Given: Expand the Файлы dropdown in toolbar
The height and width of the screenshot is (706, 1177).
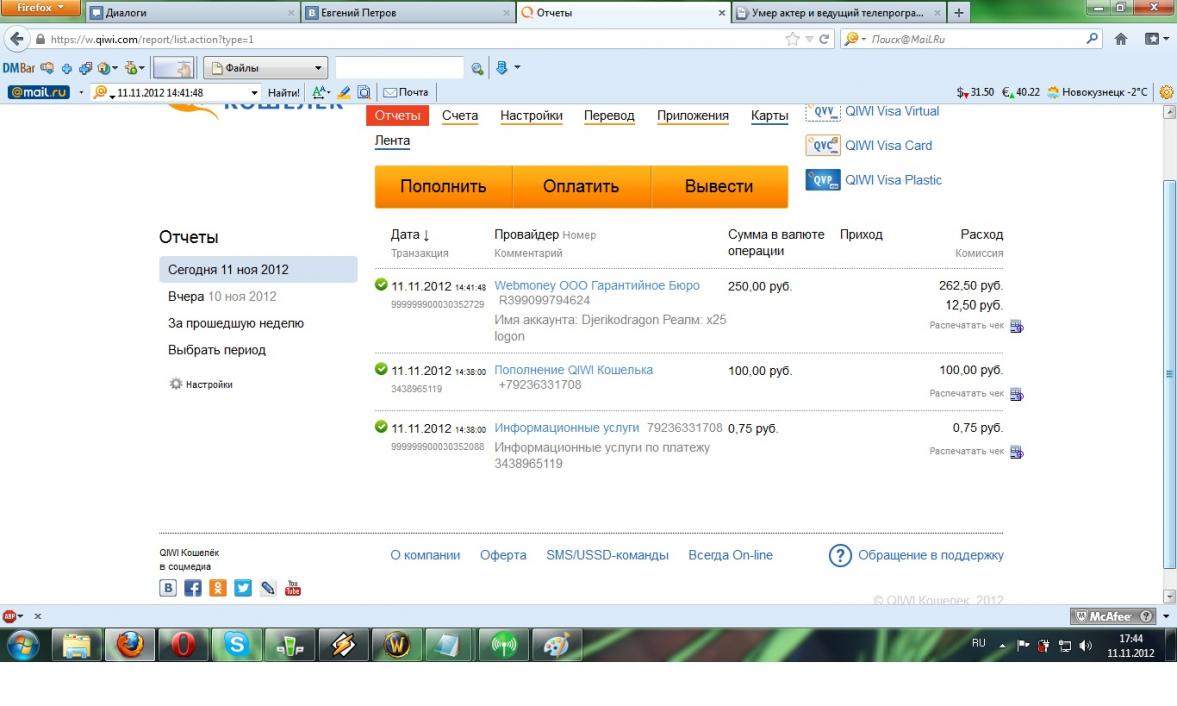Looking at the screenshot, I should [319, 68].
